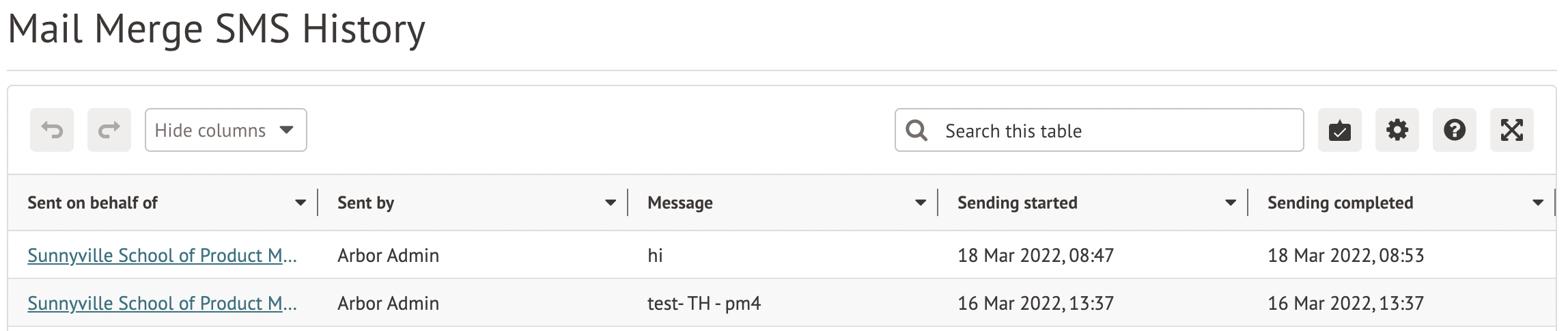Image resolution: width=1568 pixels, height=331 pixels.
Task: Expand the Sending started column menu
Action: coord(1231,202)
